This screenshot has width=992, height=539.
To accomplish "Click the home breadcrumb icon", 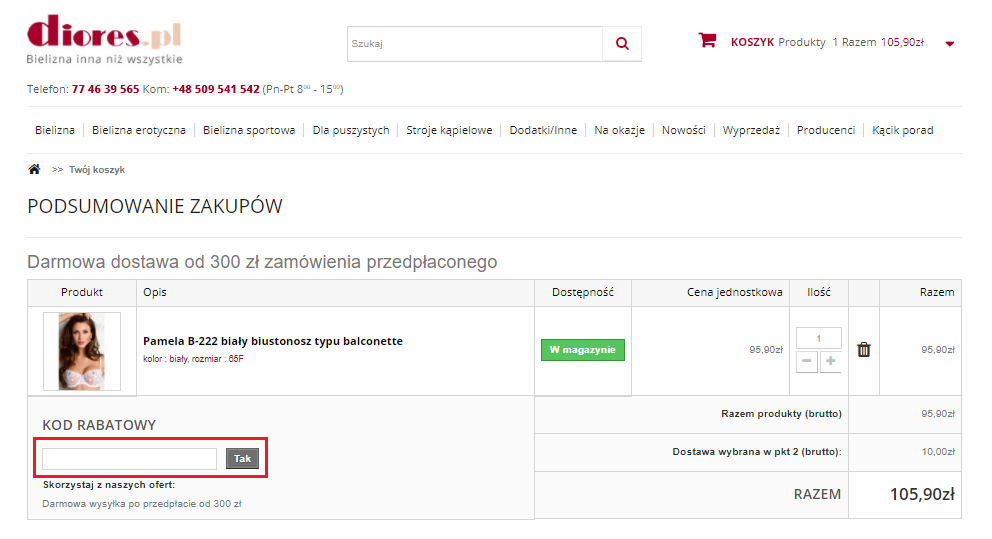I will (x=34, y=170).
